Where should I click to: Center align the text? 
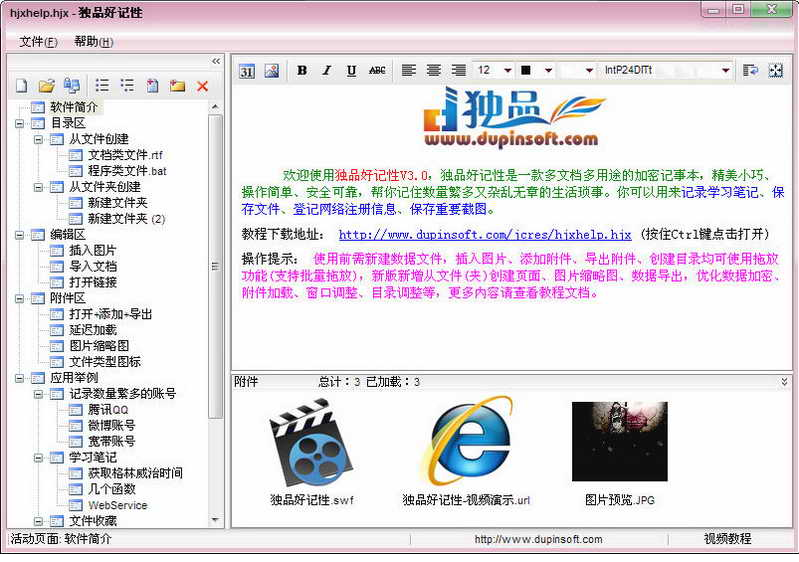coord(434,70)
